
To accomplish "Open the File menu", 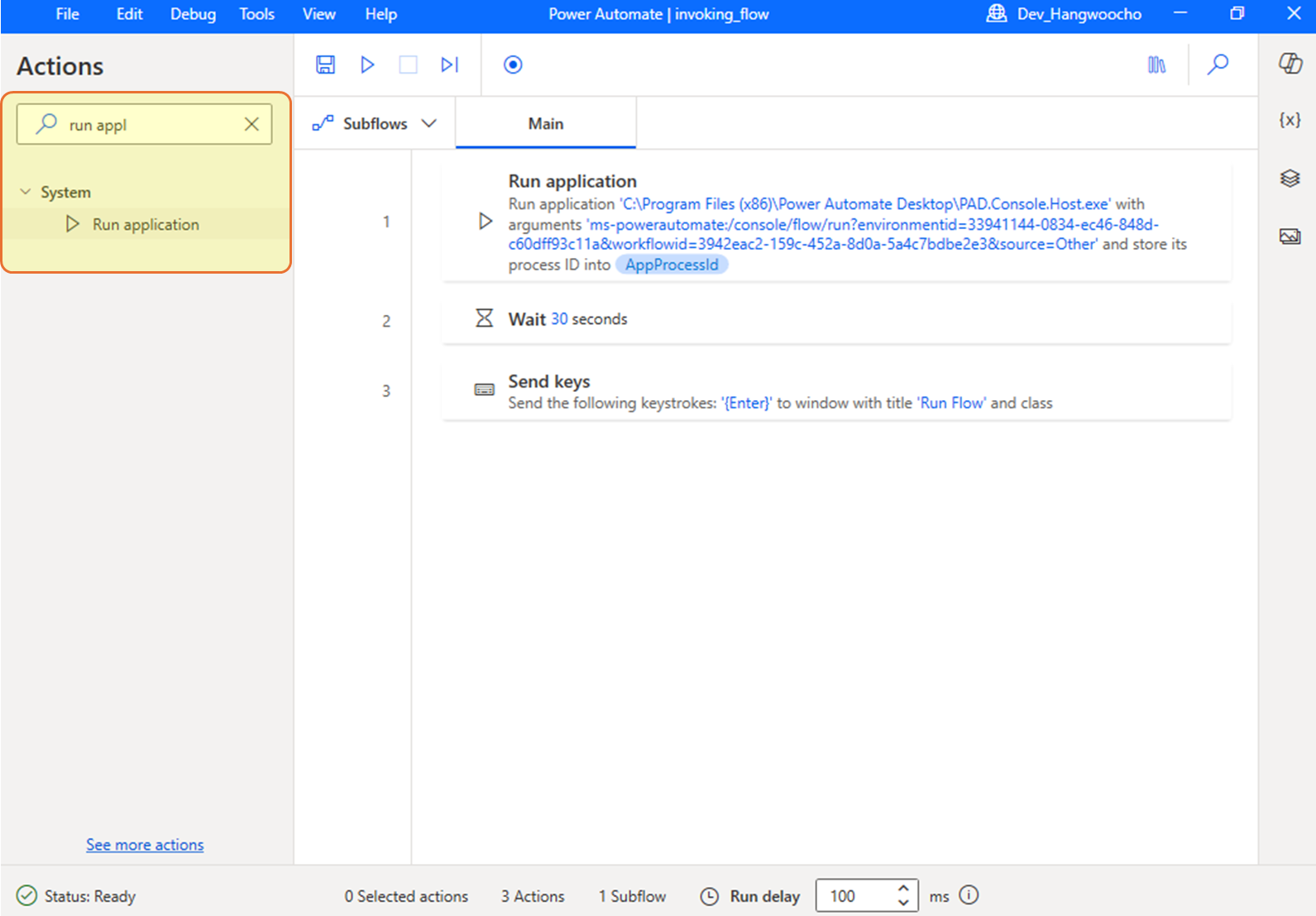I will 68,14.
